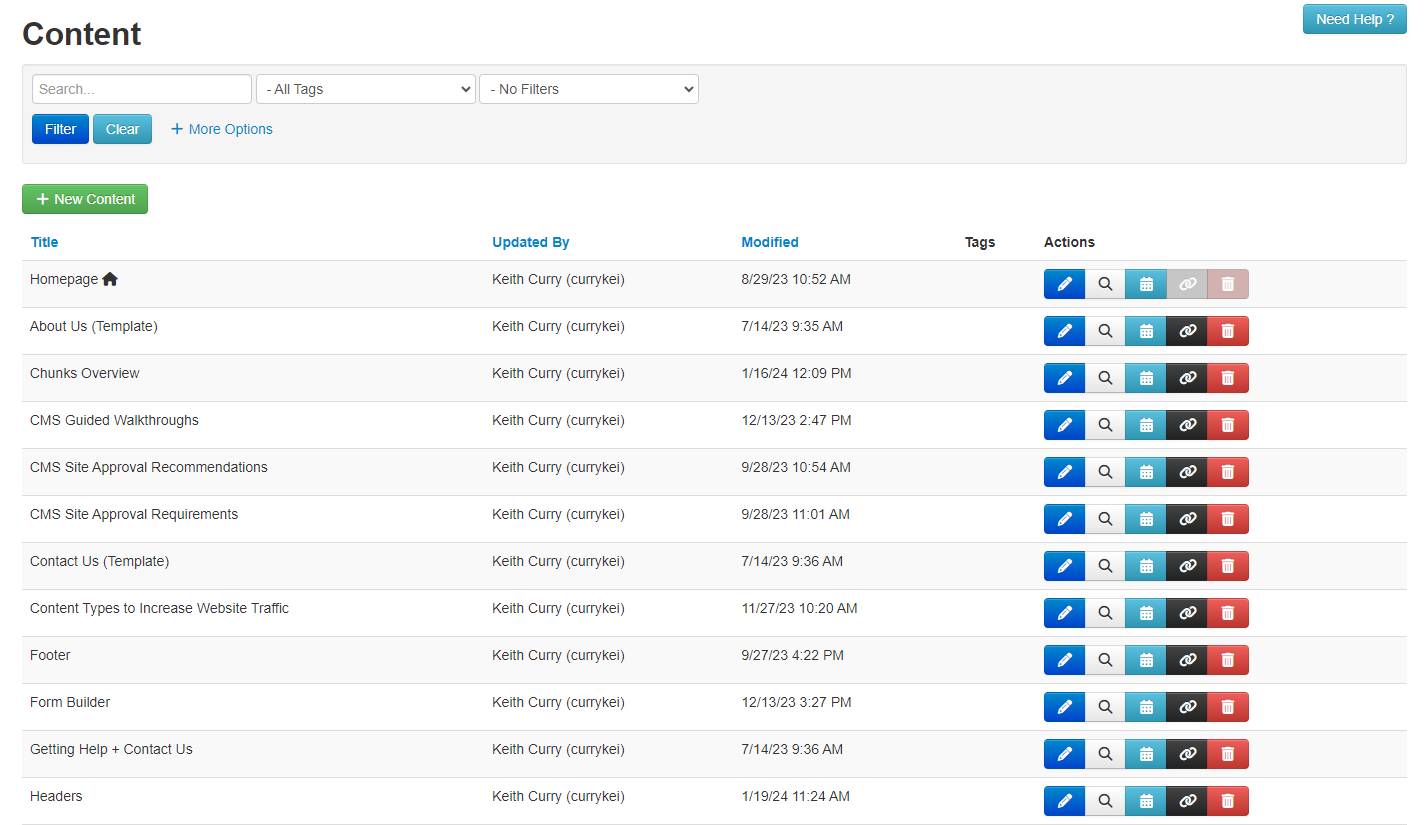Sort by the Title column header
This screenshot has width=1425, height=825.
[x=44, y=242]
